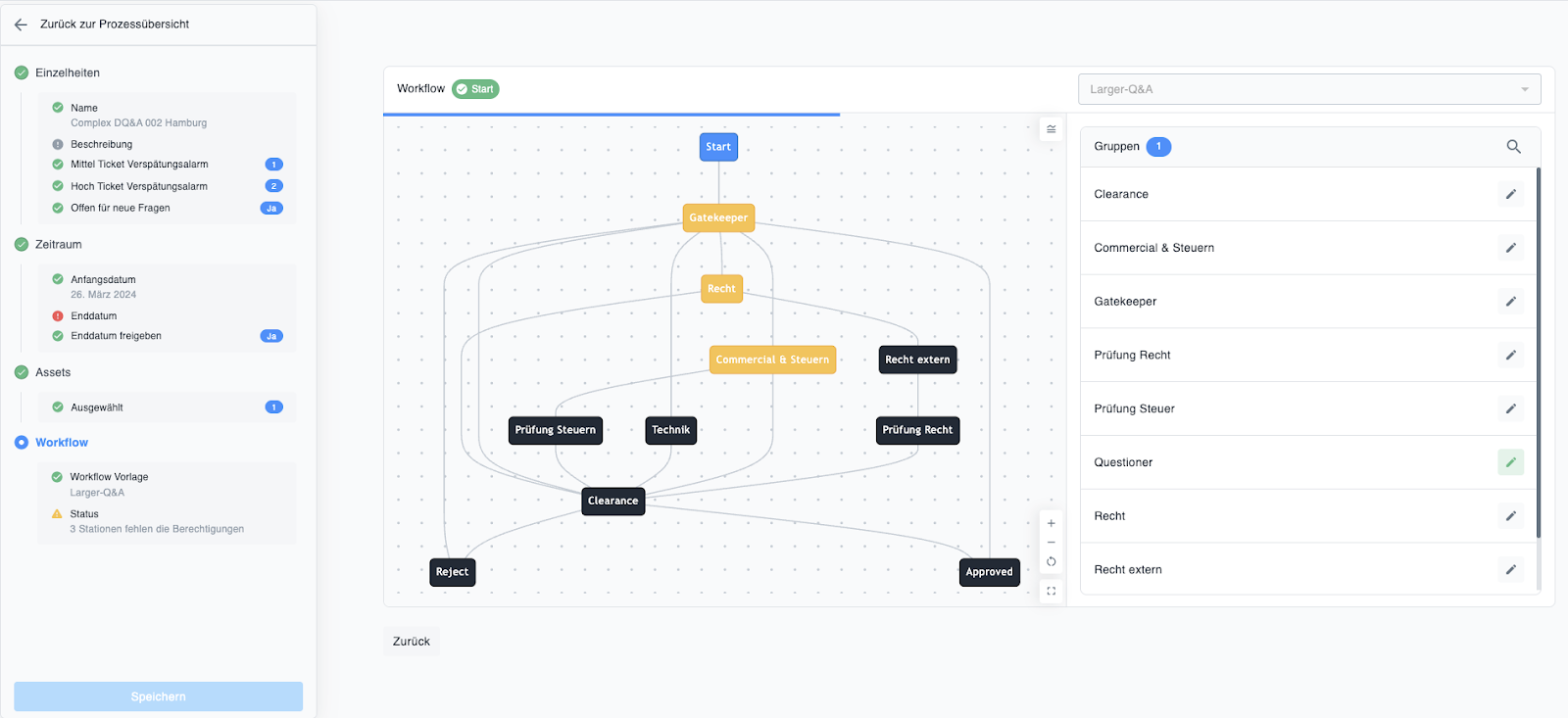The image size is (1568, 718).
Task: Open the Einzelheiten section
Action: 68,72
